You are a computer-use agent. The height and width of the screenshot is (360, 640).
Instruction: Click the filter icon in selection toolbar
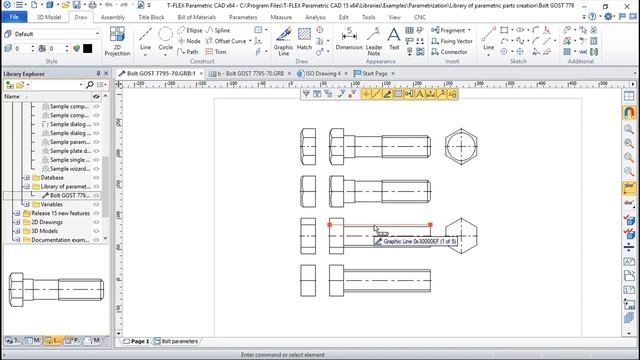click(x=306, y=94)
